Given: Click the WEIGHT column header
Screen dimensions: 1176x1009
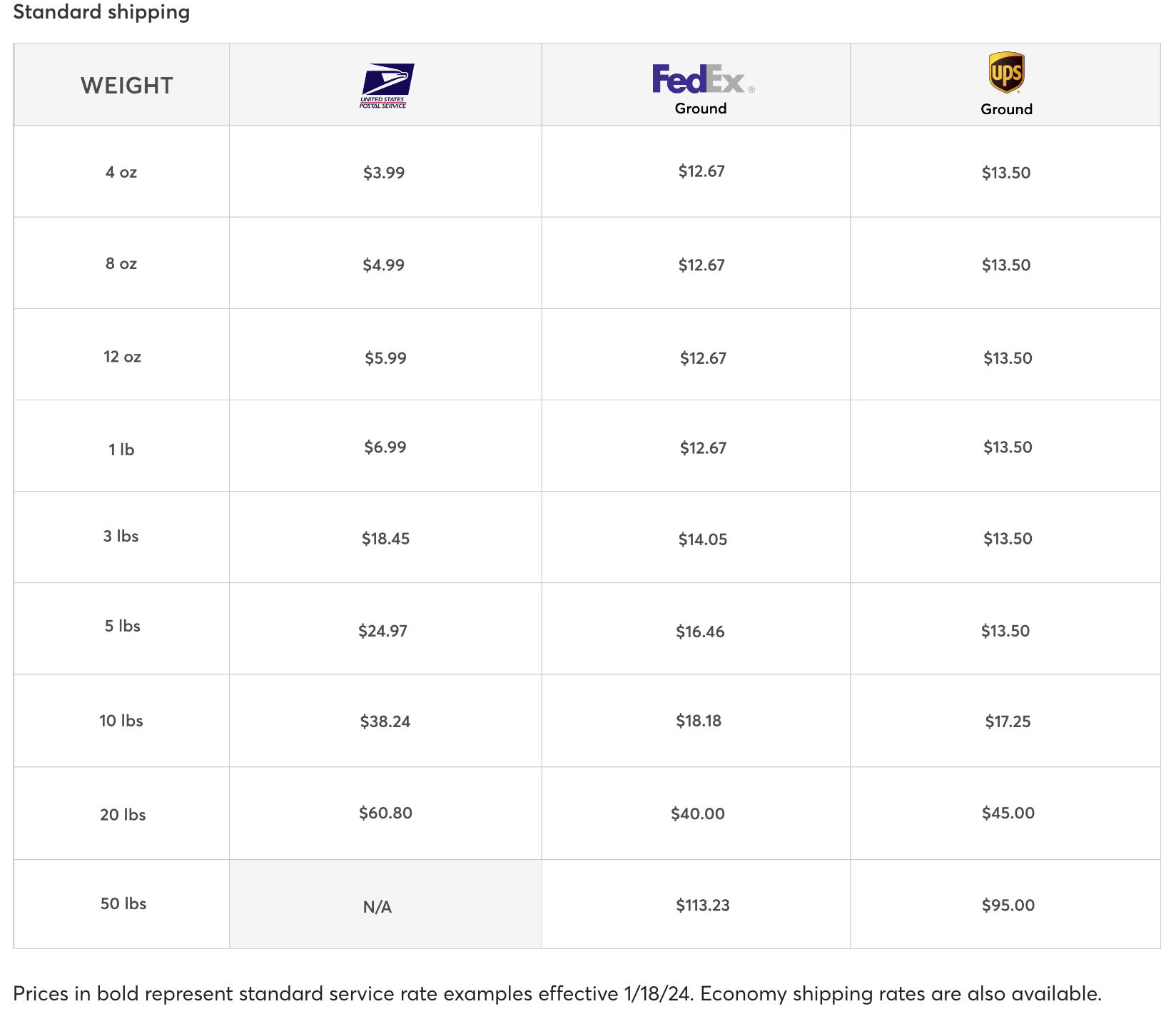Looking at the screenshot, I should 127,86.
